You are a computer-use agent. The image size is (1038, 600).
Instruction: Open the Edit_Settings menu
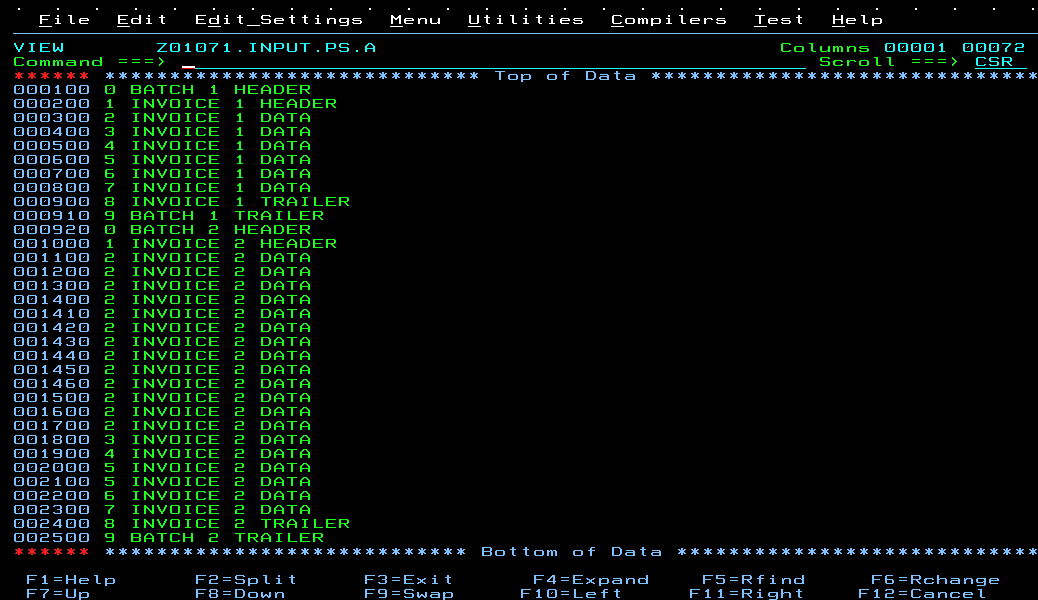pos(277,18)
